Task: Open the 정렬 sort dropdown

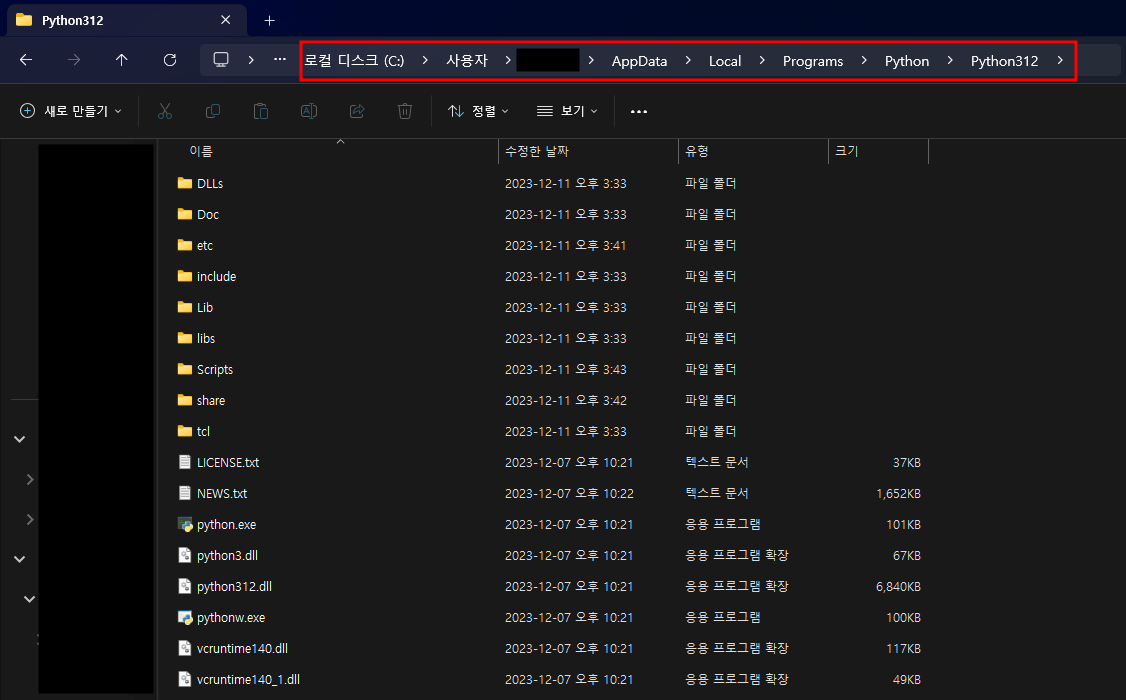Action: pos(478,111)
